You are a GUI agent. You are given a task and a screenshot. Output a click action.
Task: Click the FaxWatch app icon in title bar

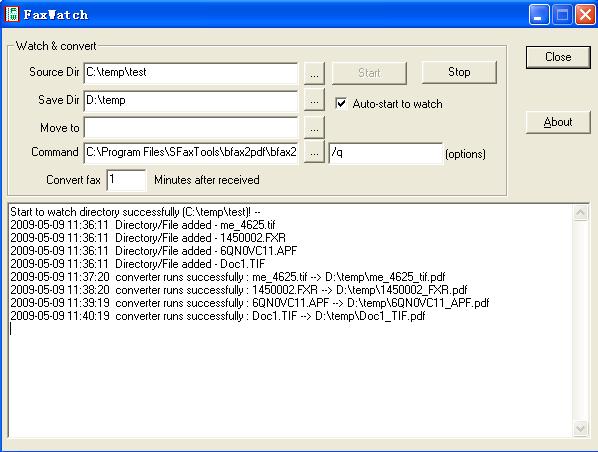click(12, 14)
